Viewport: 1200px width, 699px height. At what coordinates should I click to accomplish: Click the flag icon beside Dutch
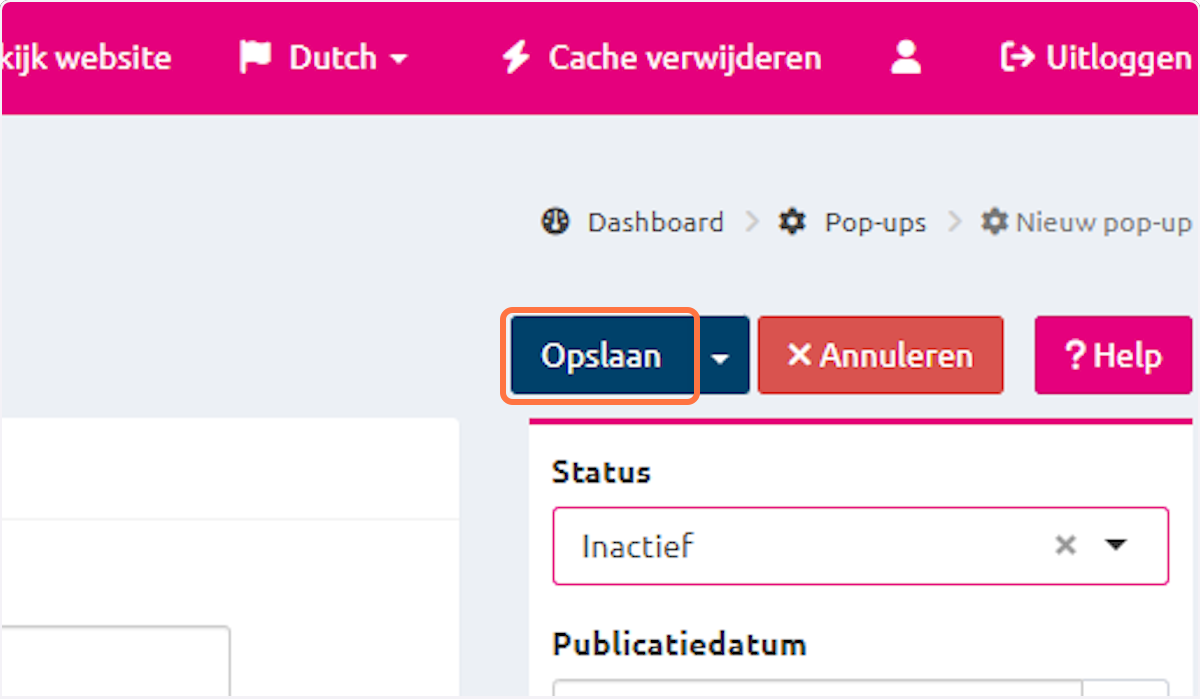click(x=256, y=58)
